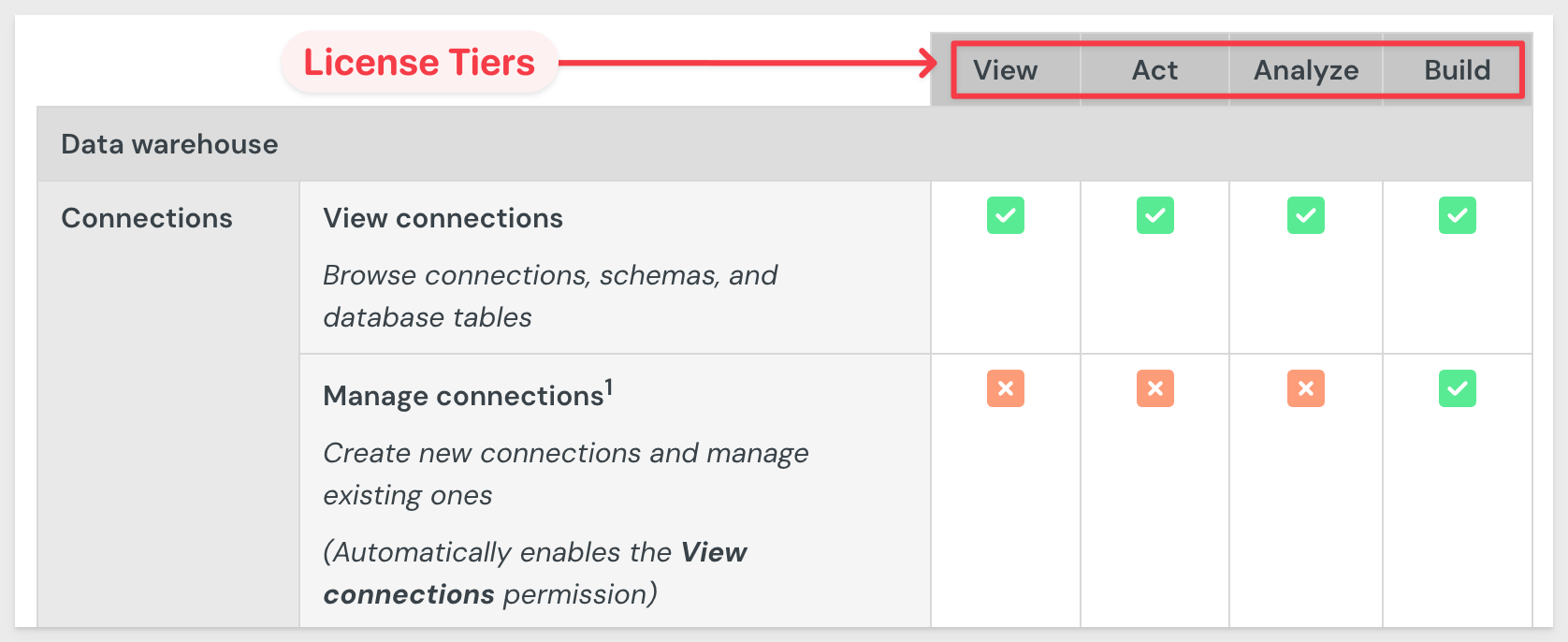Click the Manage connections permission title
Screen dimensions: 1568x642
tap(463, 396)
